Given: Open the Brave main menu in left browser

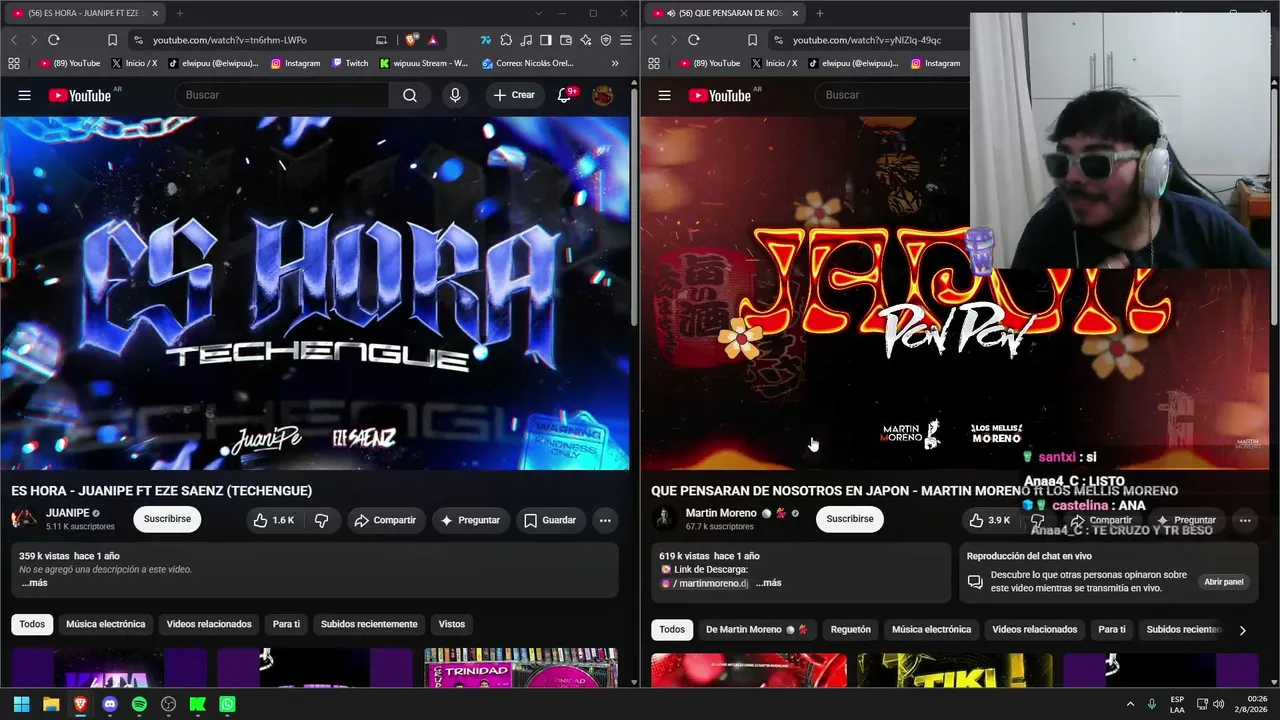Looking at the screenshot, I should pos(626,40).
